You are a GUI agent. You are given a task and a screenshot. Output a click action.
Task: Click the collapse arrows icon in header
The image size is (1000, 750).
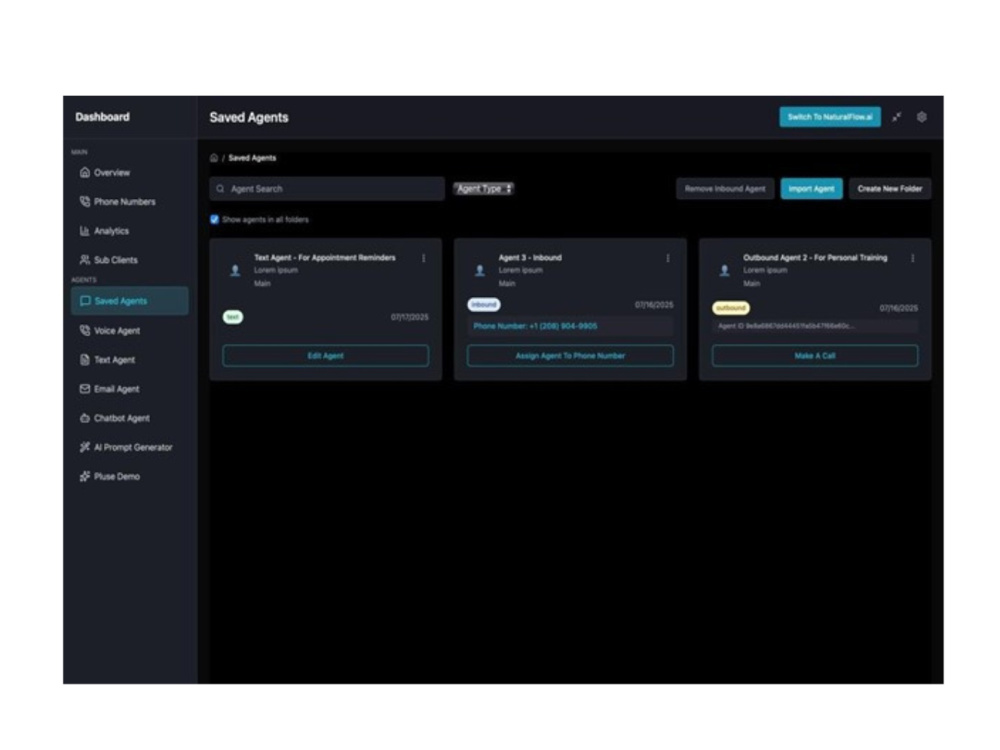[x=897, y=117]
